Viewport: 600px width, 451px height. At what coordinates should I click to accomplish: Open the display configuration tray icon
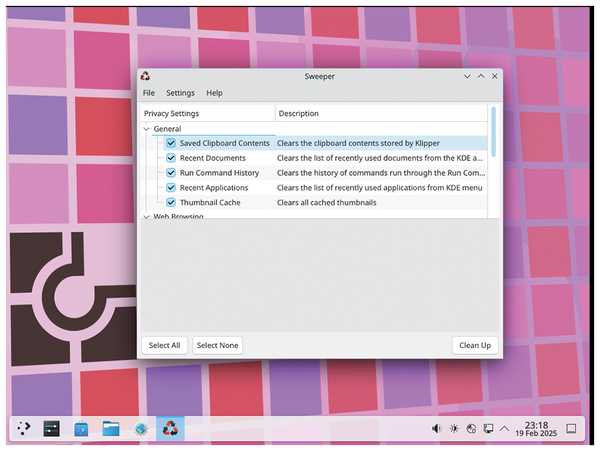(488, 428)
